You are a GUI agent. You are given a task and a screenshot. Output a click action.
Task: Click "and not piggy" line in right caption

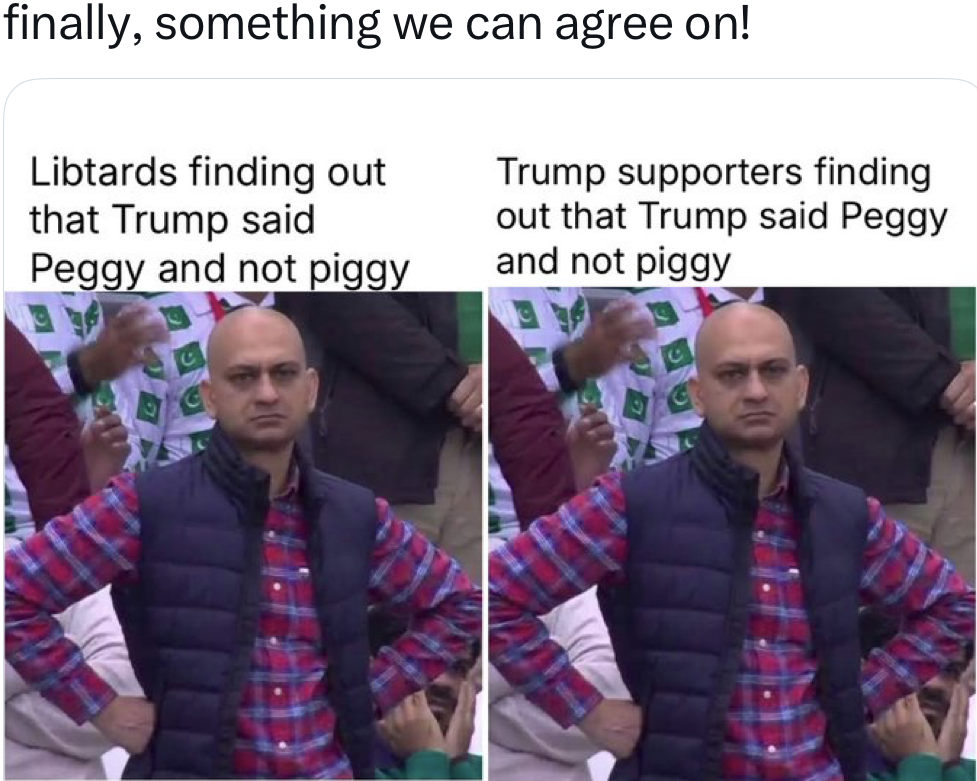coord(613,262)
